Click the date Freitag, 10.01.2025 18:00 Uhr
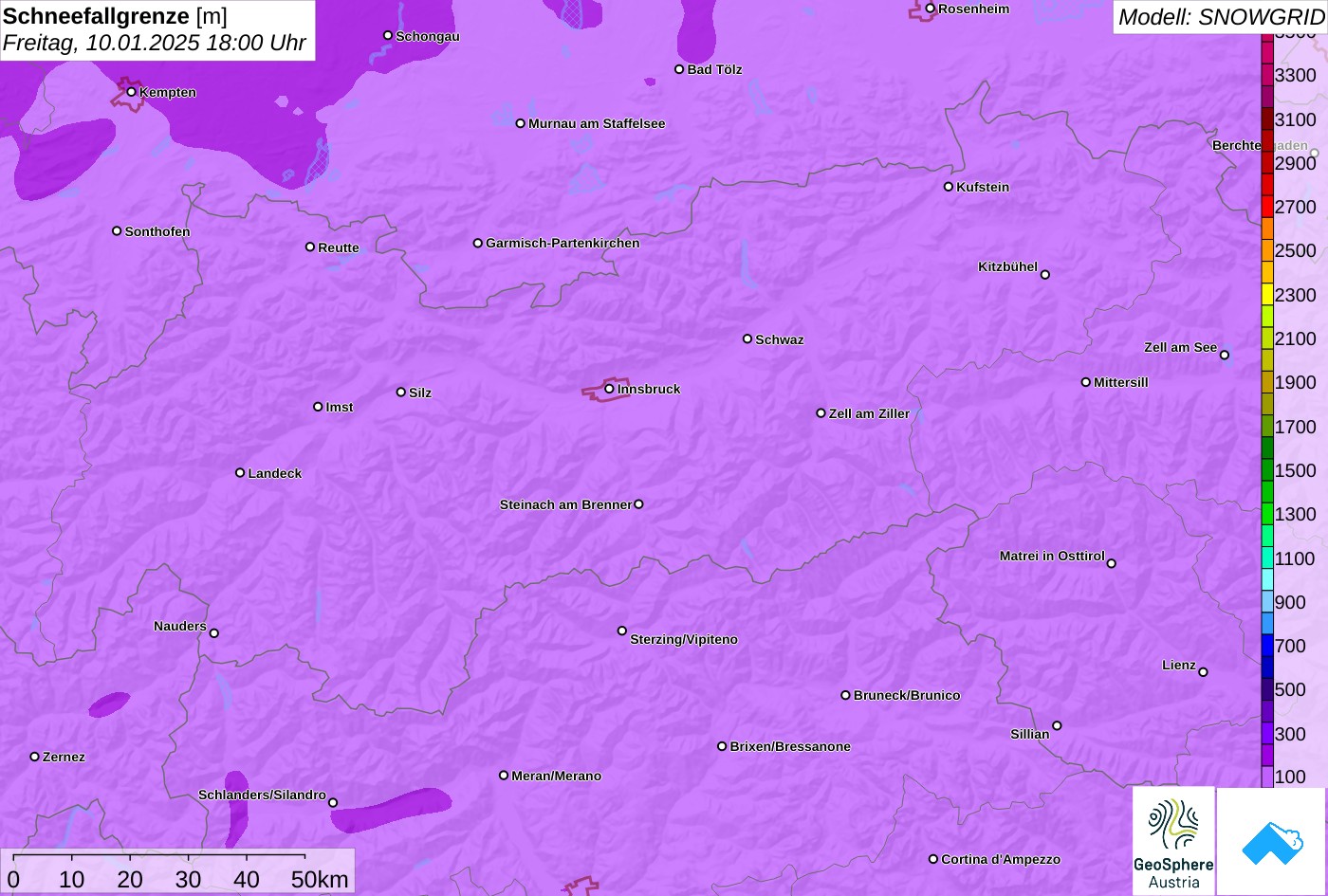Image resolution: width=1328 pixels, height=896 pixels. coord(155,44)
